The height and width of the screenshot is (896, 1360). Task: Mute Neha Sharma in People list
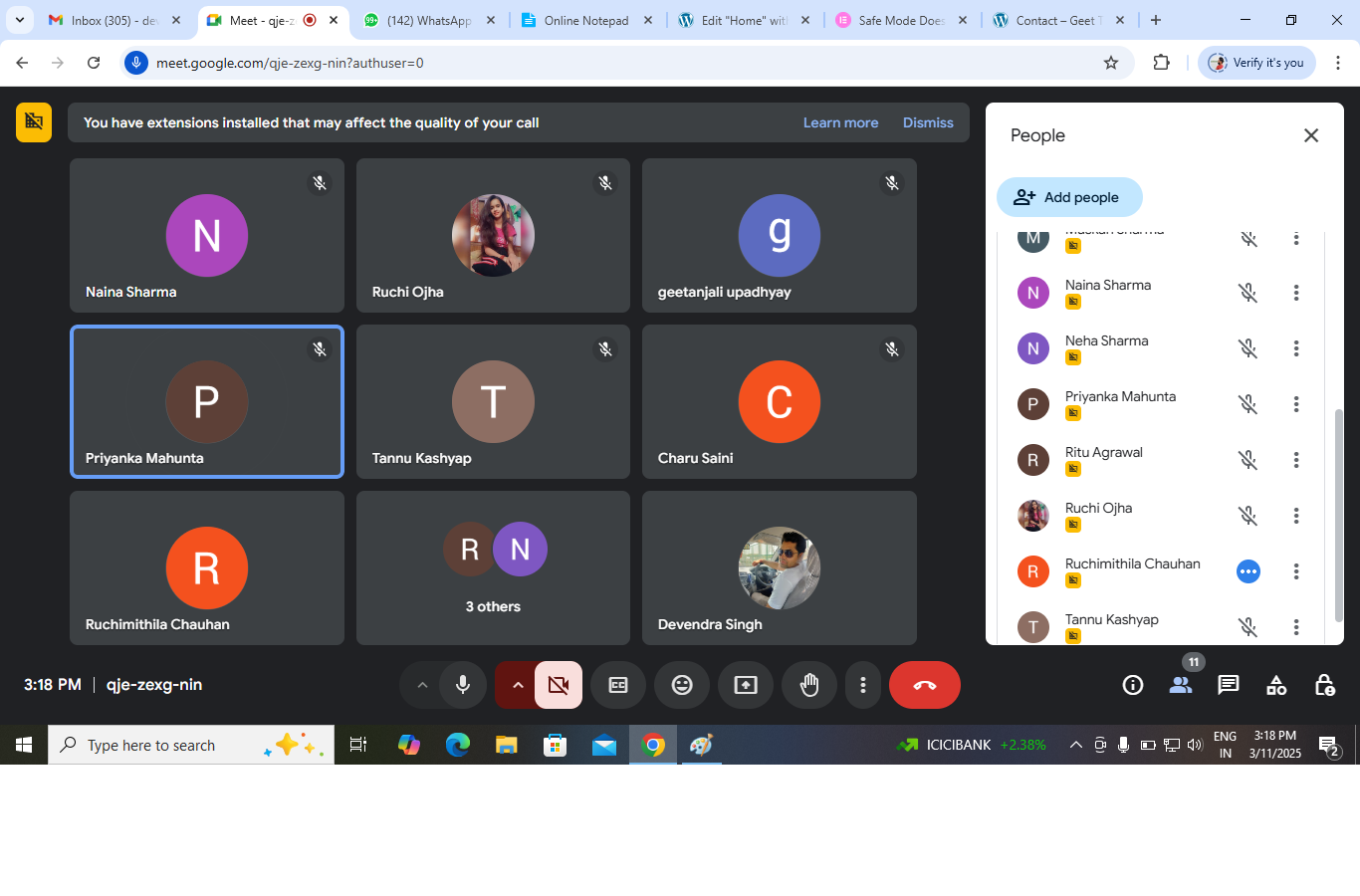(x=1248, y=348)
